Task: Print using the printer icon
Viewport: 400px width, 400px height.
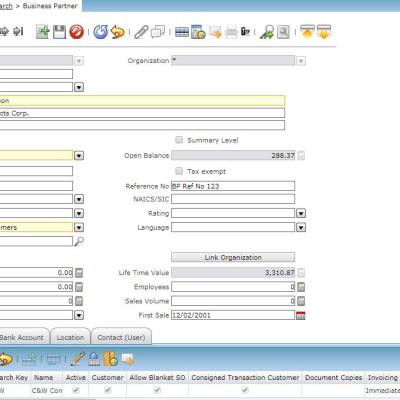Action: click(x=232, y=32)
